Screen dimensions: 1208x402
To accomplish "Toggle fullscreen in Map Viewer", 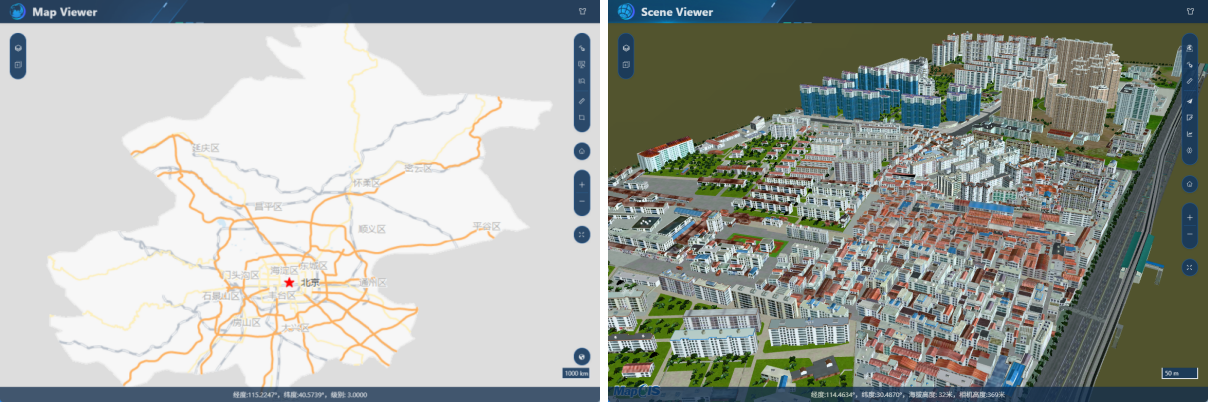I will [x=582, y=234].
